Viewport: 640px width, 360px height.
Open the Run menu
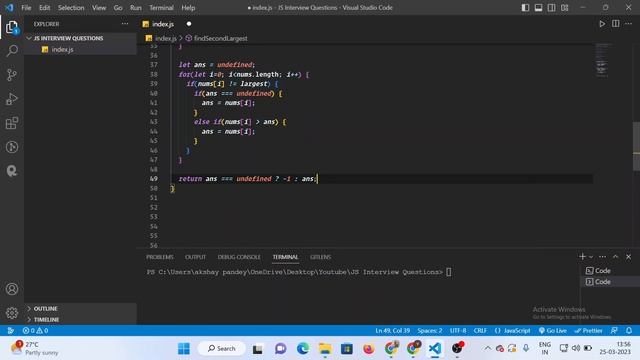(x=136, y=8)
